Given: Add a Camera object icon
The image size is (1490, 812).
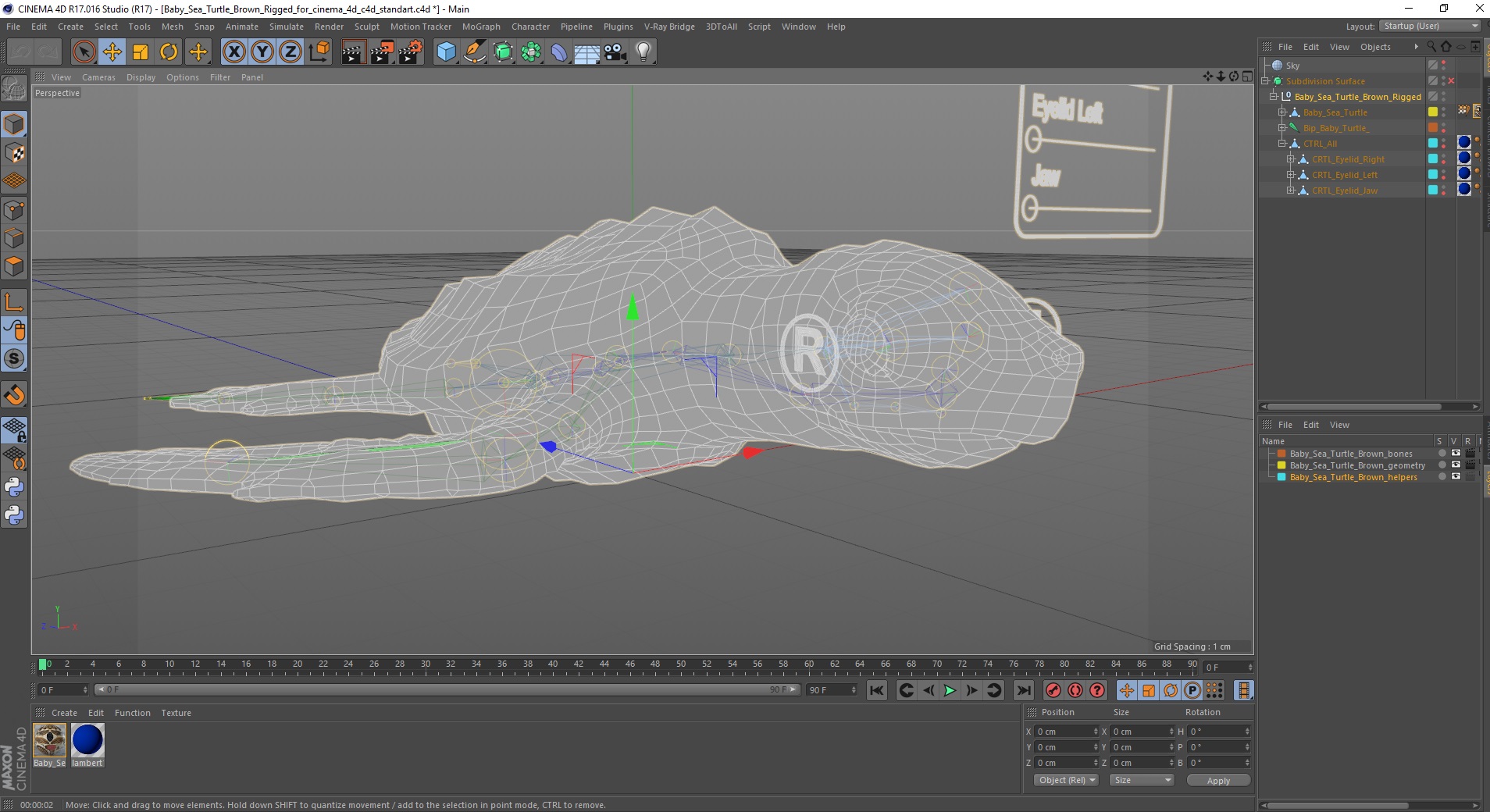Looking at the screenshot, I should [x=615, y=52].
